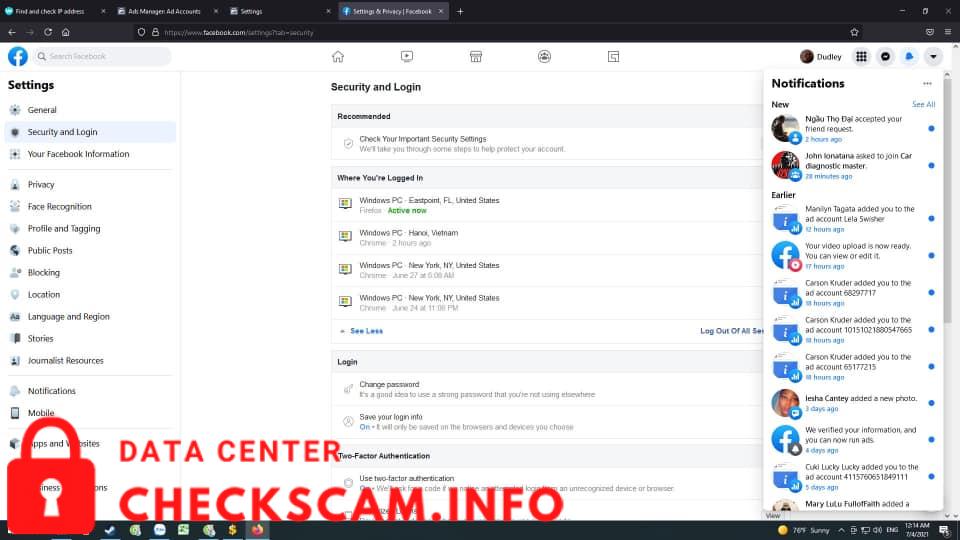
Task: Open Mobile settings
Action: [x=90, y=413]
